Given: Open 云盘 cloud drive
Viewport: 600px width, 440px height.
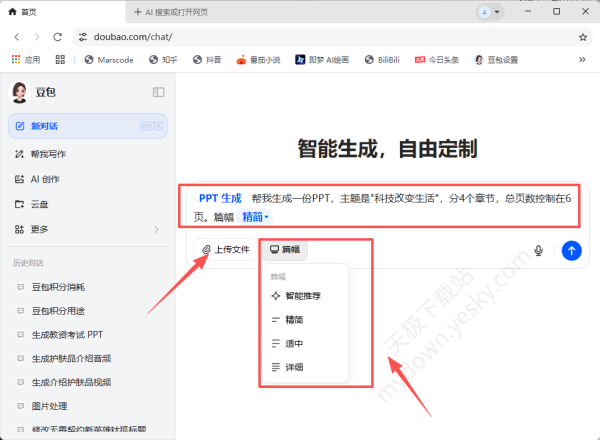Looking at the screenshot, I should (x=40, y=204).
